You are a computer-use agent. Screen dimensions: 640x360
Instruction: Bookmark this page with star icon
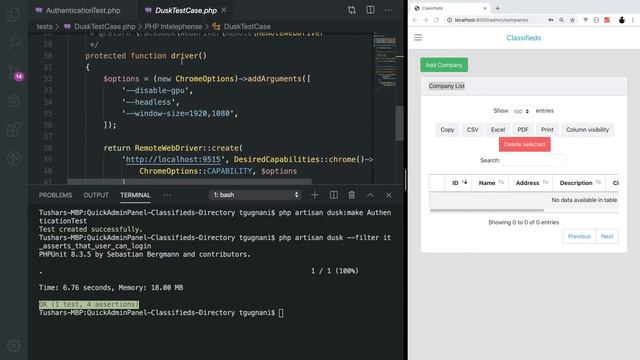pos(572,20)
